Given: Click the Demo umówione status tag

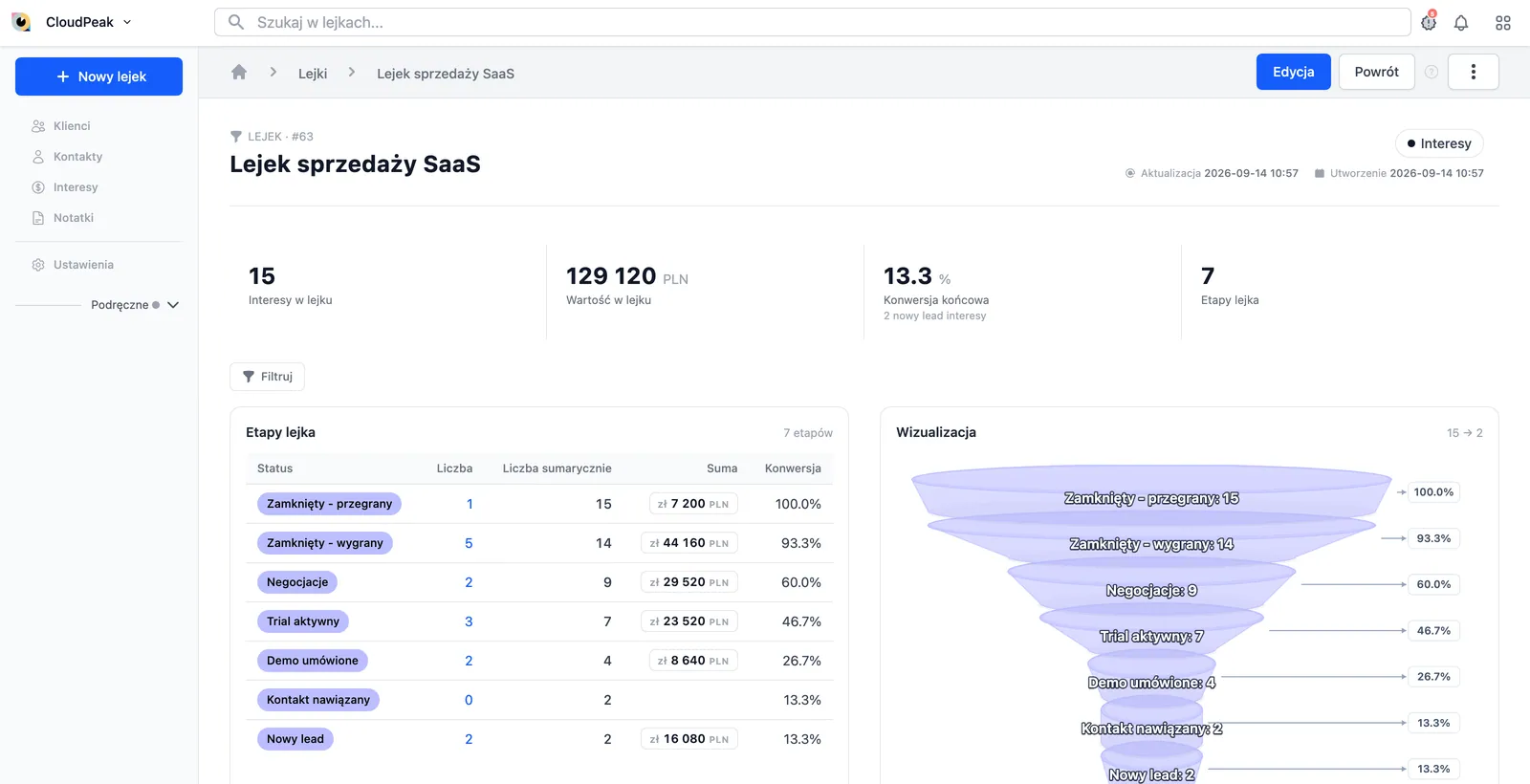Looking at the screenshot, I should [x=313, y=661].
